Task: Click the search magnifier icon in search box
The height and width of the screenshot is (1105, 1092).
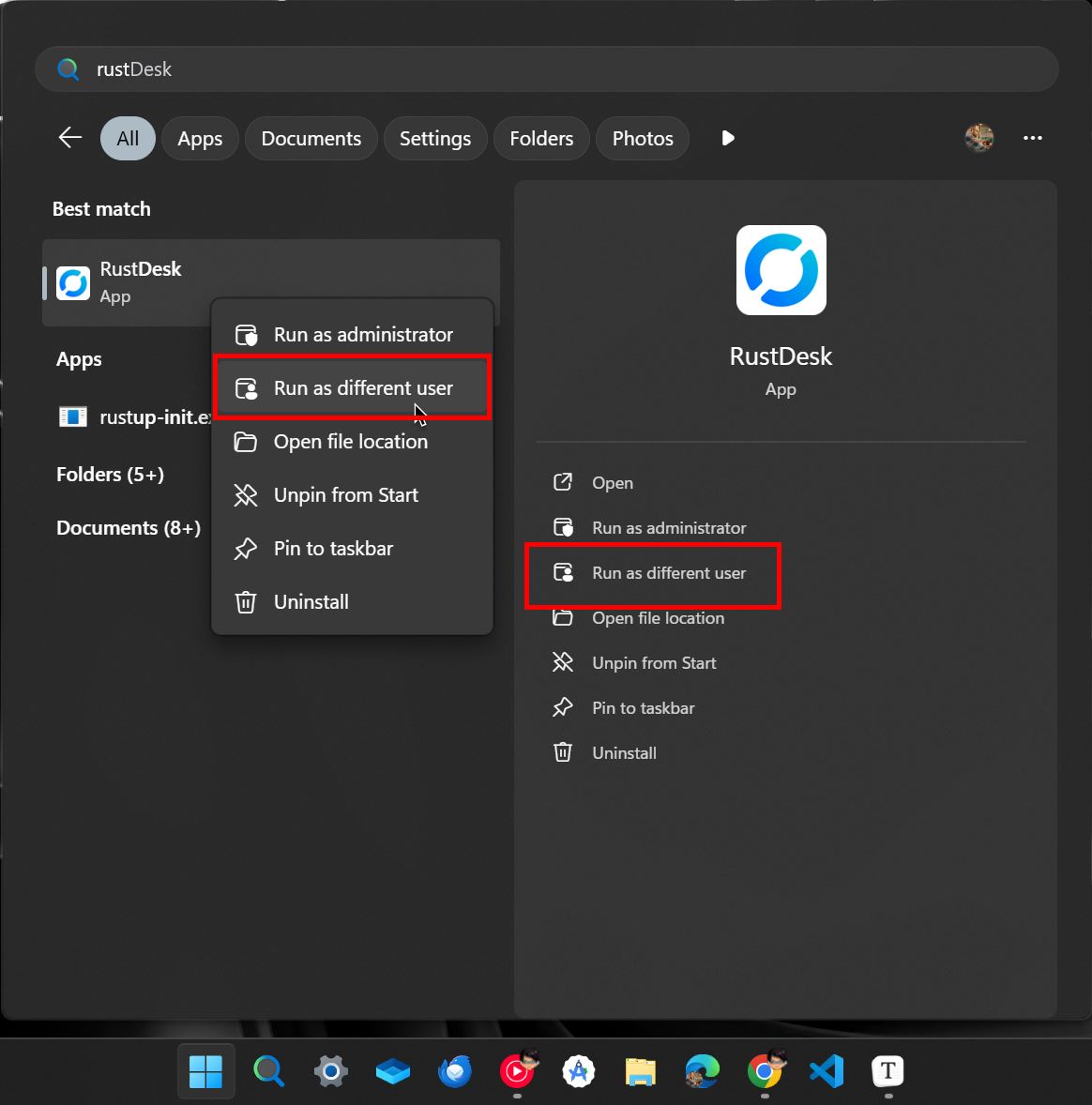Action: (68, 69)
